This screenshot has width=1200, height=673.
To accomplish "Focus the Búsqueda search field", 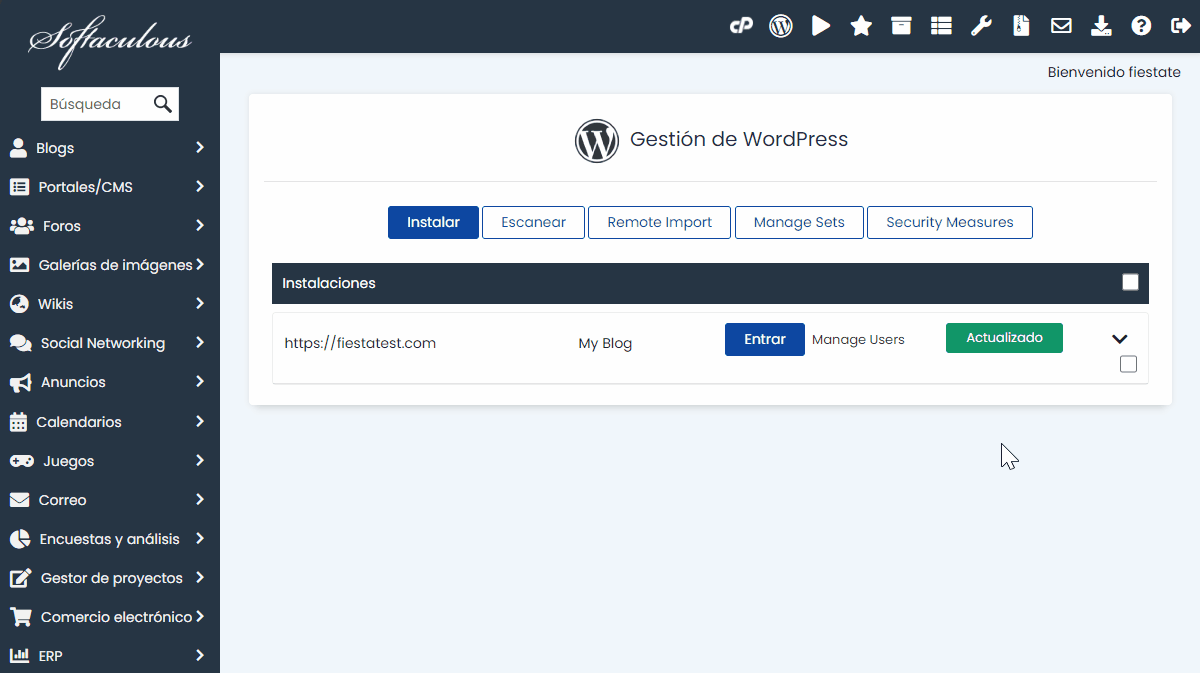I will pos(97,104).
